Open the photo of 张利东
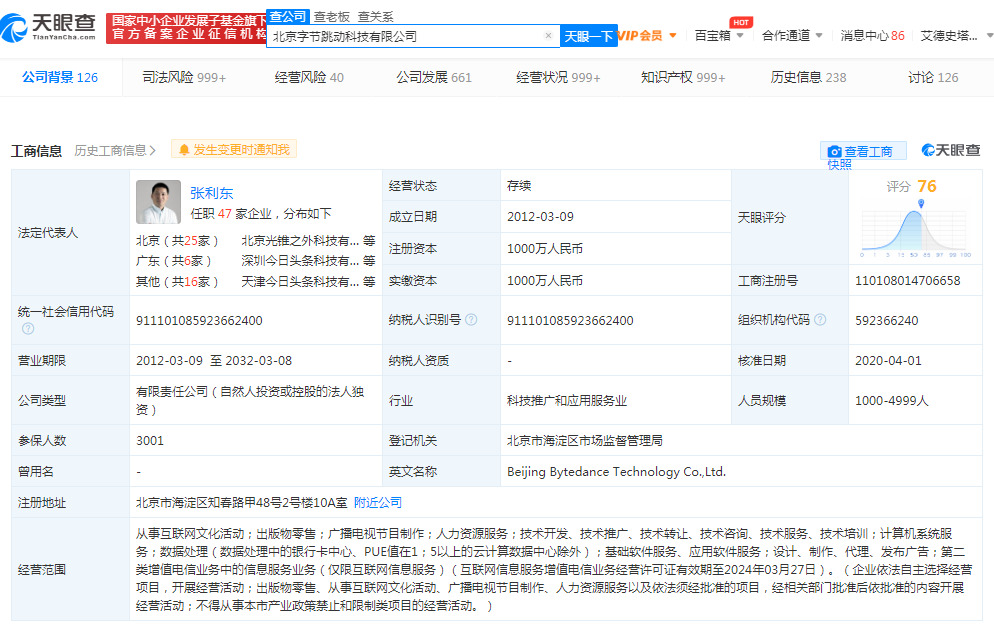 (158, 202)
